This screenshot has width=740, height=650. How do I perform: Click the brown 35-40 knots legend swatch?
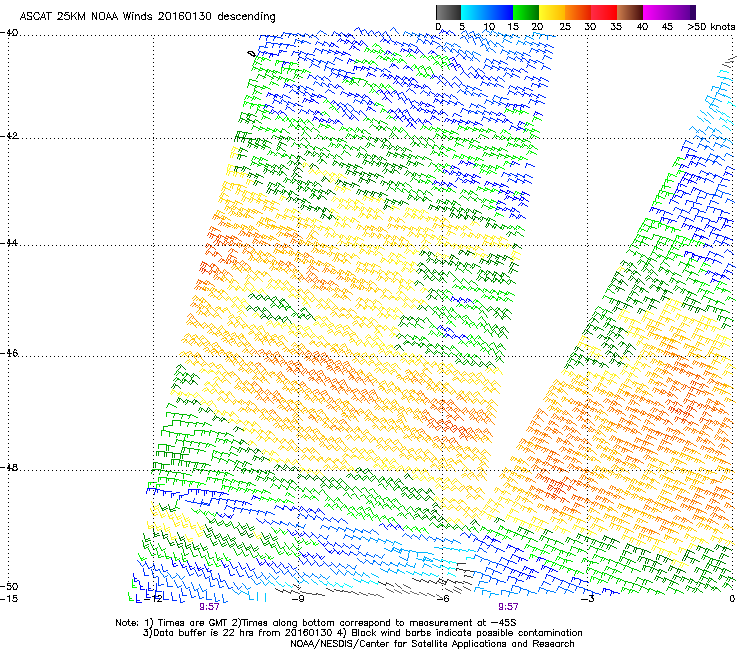630,12
